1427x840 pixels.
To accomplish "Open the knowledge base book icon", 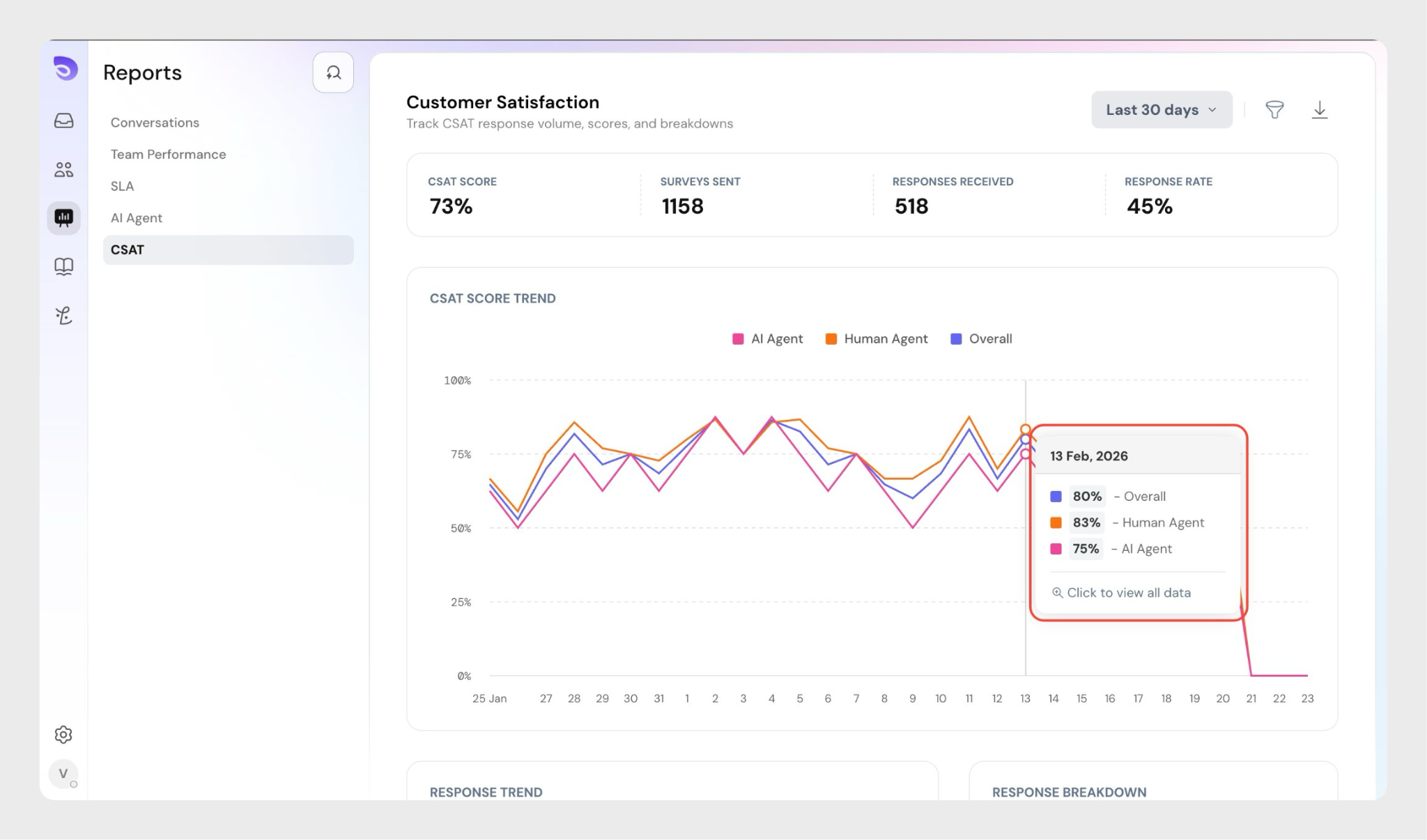I will pyautogui.click(x=63, y=267).
